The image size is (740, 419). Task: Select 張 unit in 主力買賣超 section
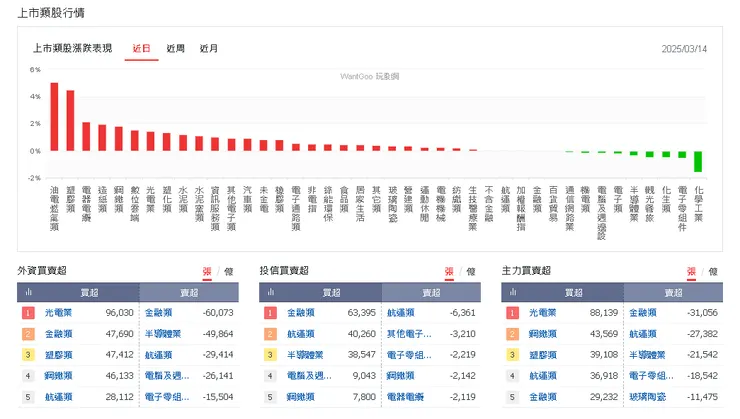point(691,271)
